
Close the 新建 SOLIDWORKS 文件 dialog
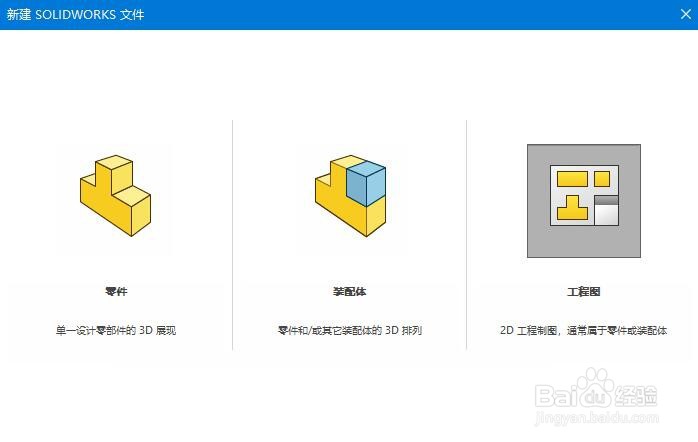(686, 14)
